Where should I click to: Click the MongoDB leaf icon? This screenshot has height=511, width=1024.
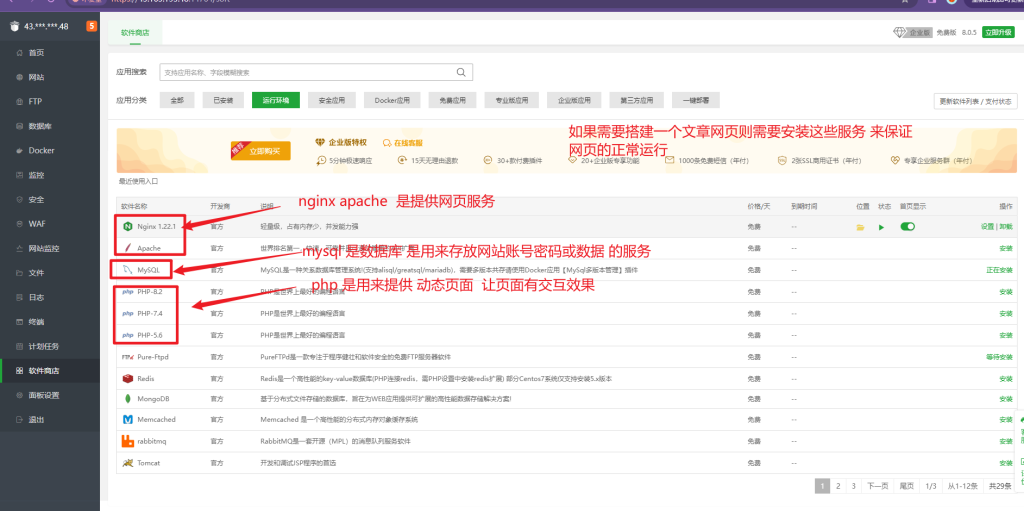127,399
